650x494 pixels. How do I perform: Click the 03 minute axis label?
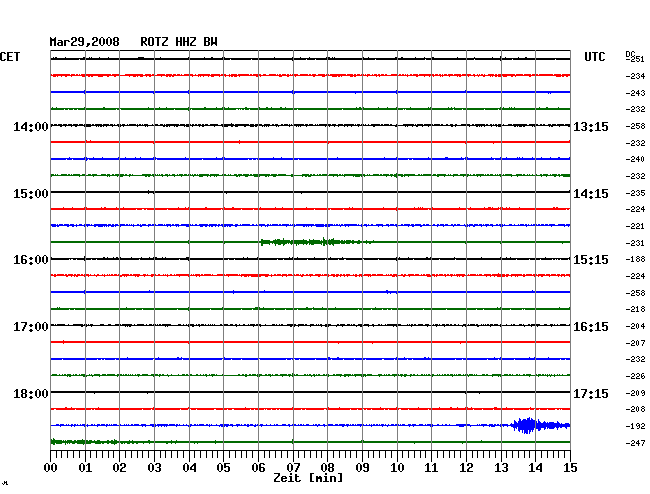tap(154, 468)
